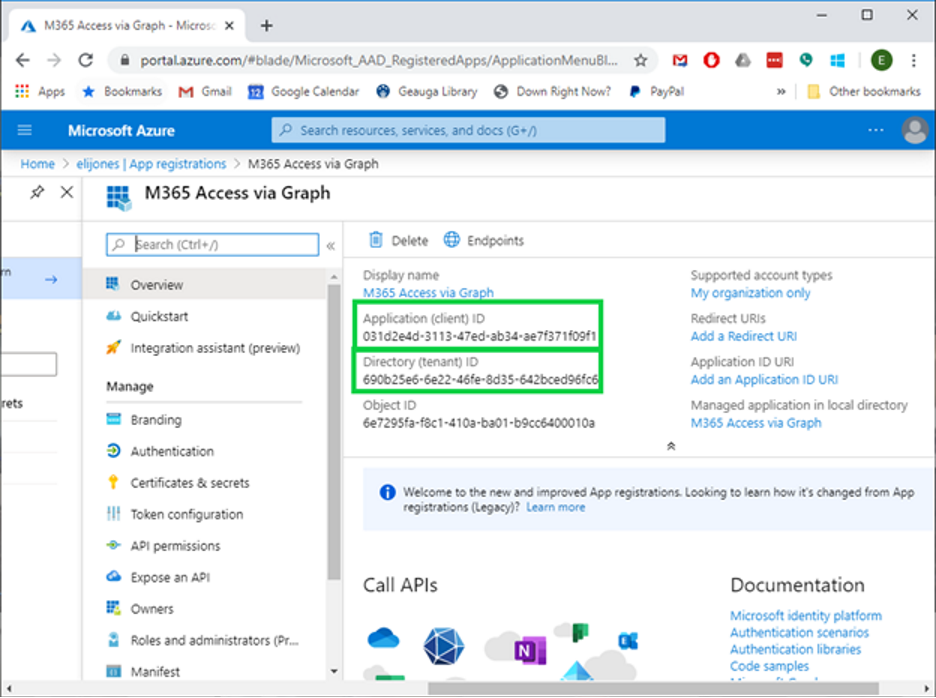The width and height of the screenshot is (936, 698).
Task: Click the Delete trash icon
Action: 376,240
